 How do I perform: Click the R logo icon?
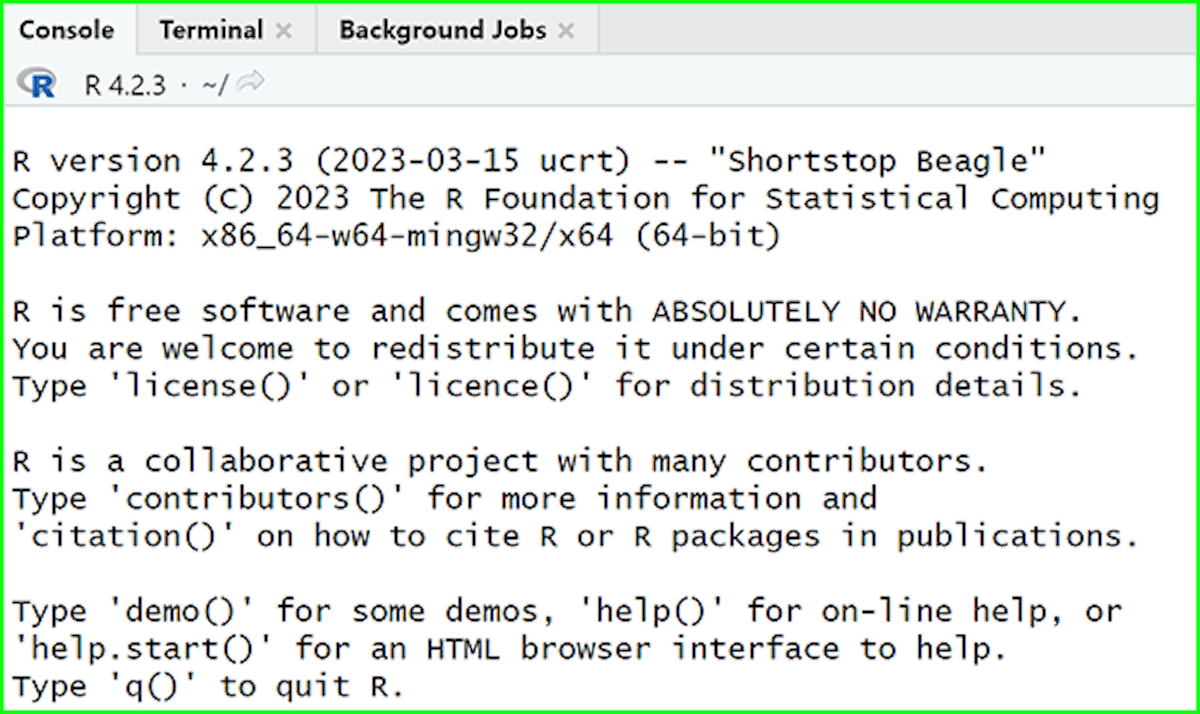tap(37, 84)
